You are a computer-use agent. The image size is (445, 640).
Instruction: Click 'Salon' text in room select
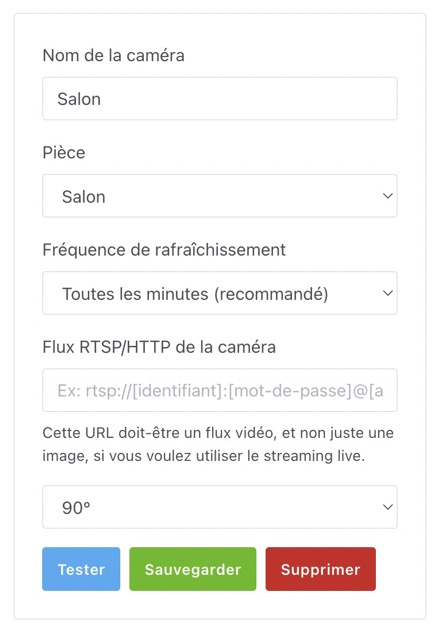click(x=84, y=197)
